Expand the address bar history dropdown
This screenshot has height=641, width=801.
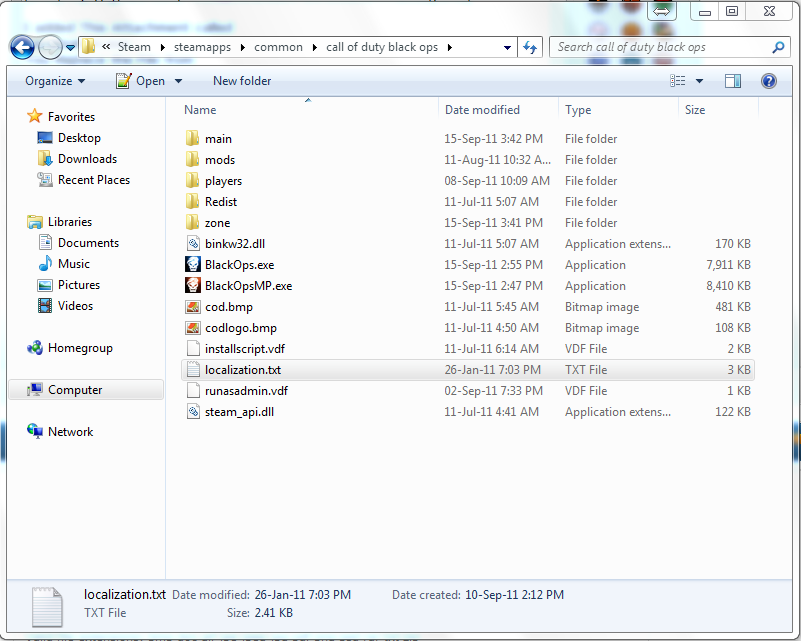[507, 48]
